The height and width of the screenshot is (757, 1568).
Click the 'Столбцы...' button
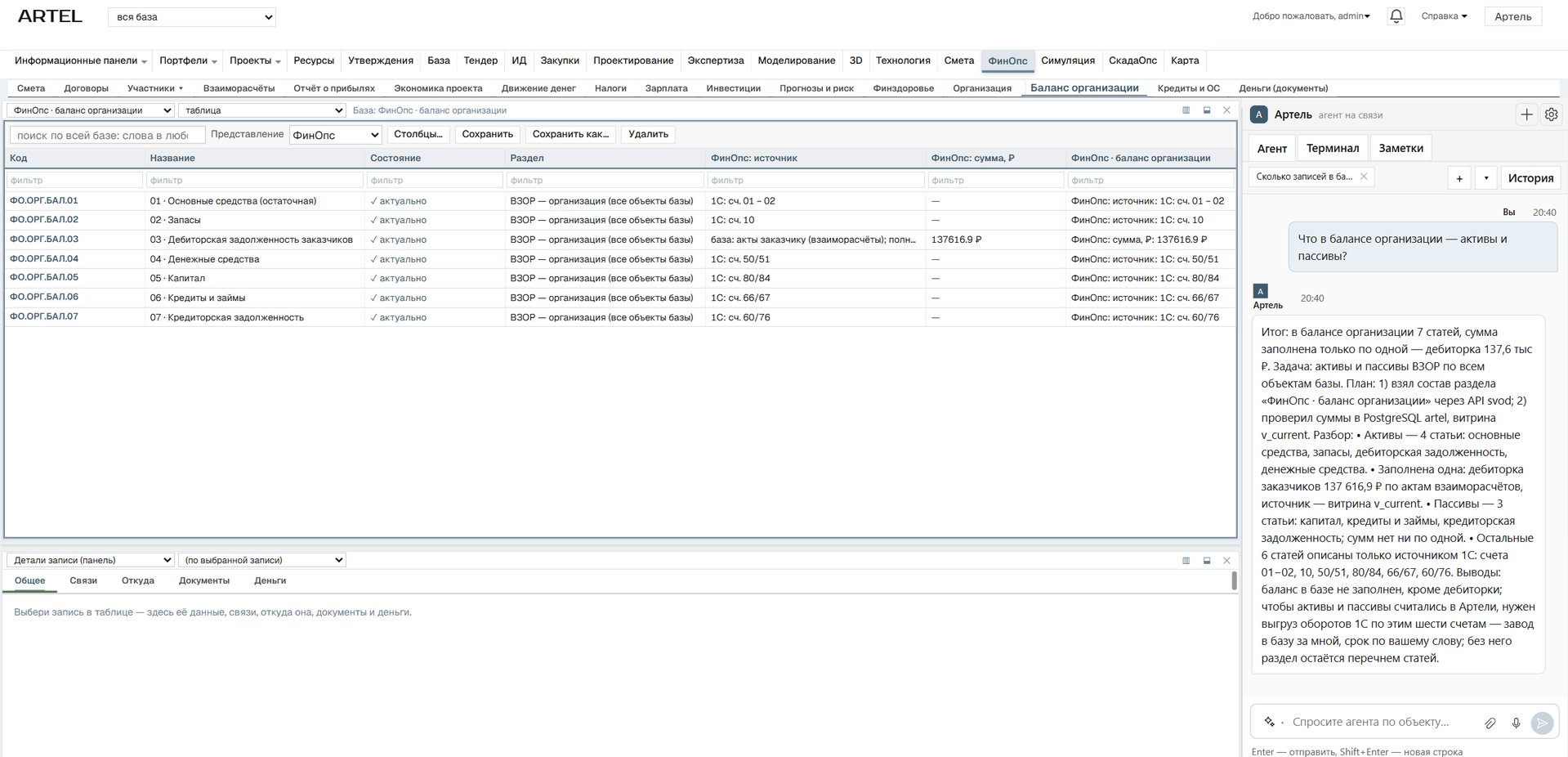(x=418, y=134)
